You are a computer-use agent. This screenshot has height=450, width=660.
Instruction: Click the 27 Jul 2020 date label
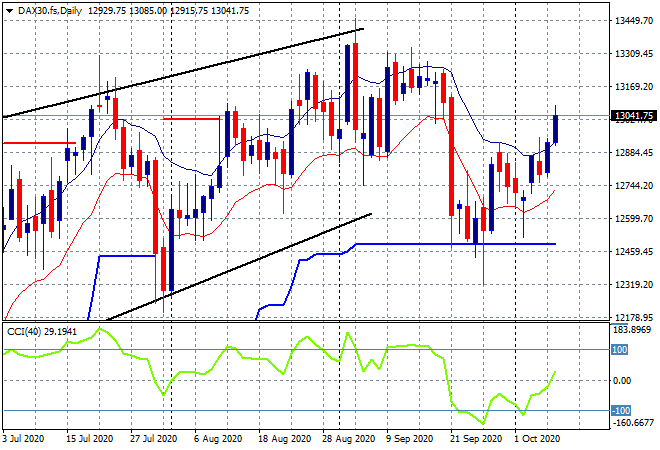point(153,439)
